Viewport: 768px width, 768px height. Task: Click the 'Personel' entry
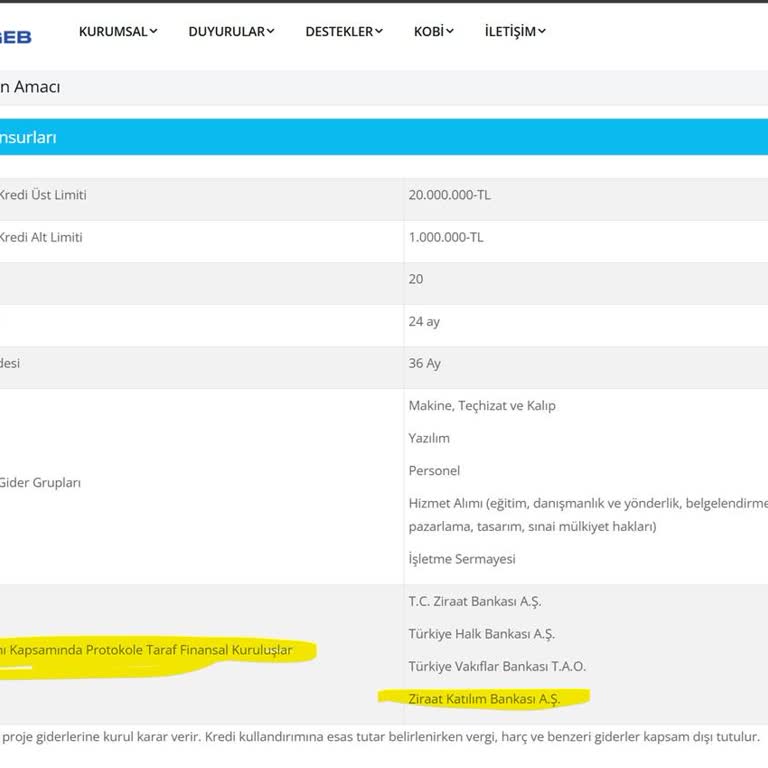434,471
